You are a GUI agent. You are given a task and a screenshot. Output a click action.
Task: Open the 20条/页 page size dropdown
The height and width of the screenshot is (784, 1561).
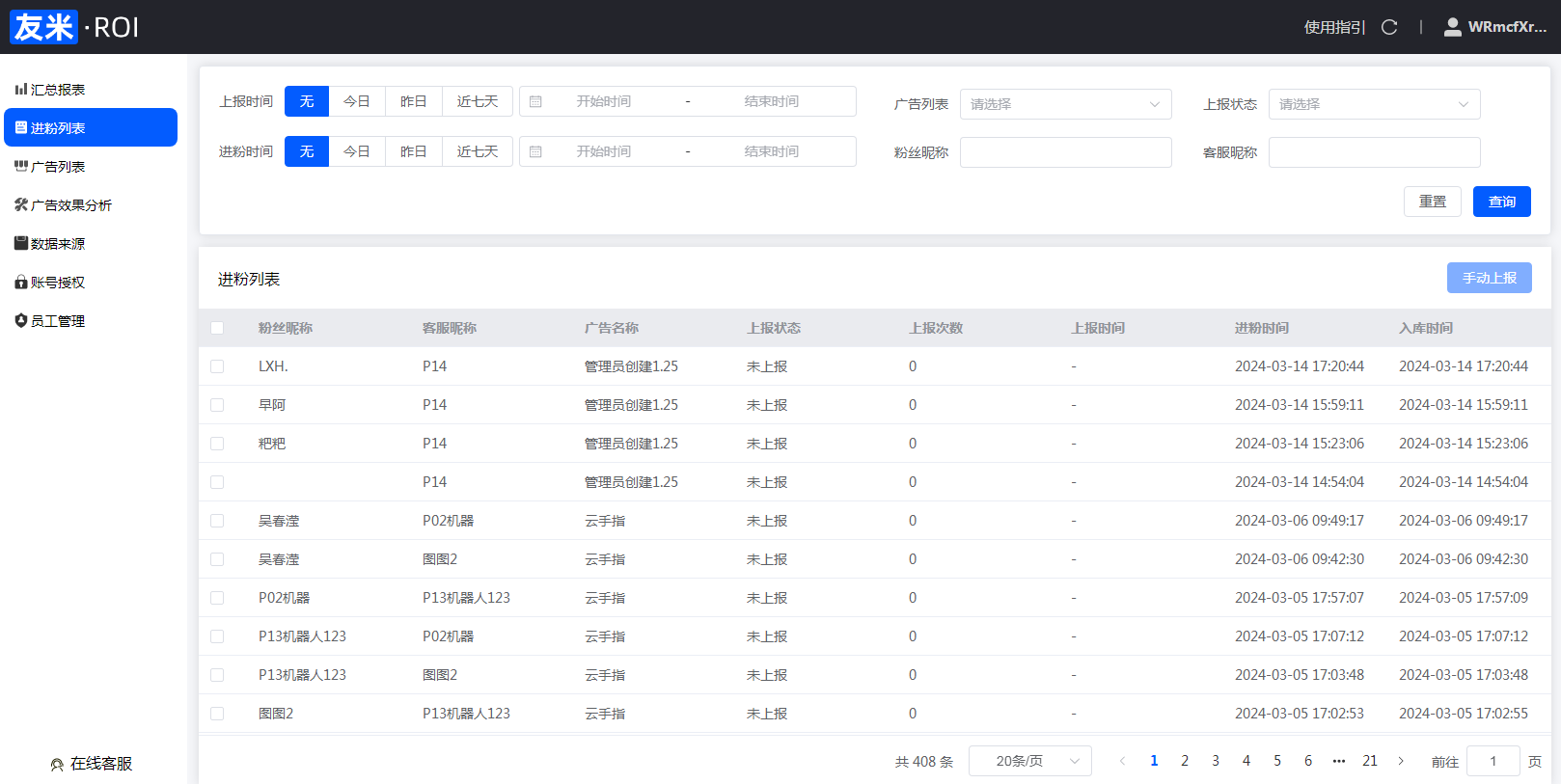coord(1029,761)
